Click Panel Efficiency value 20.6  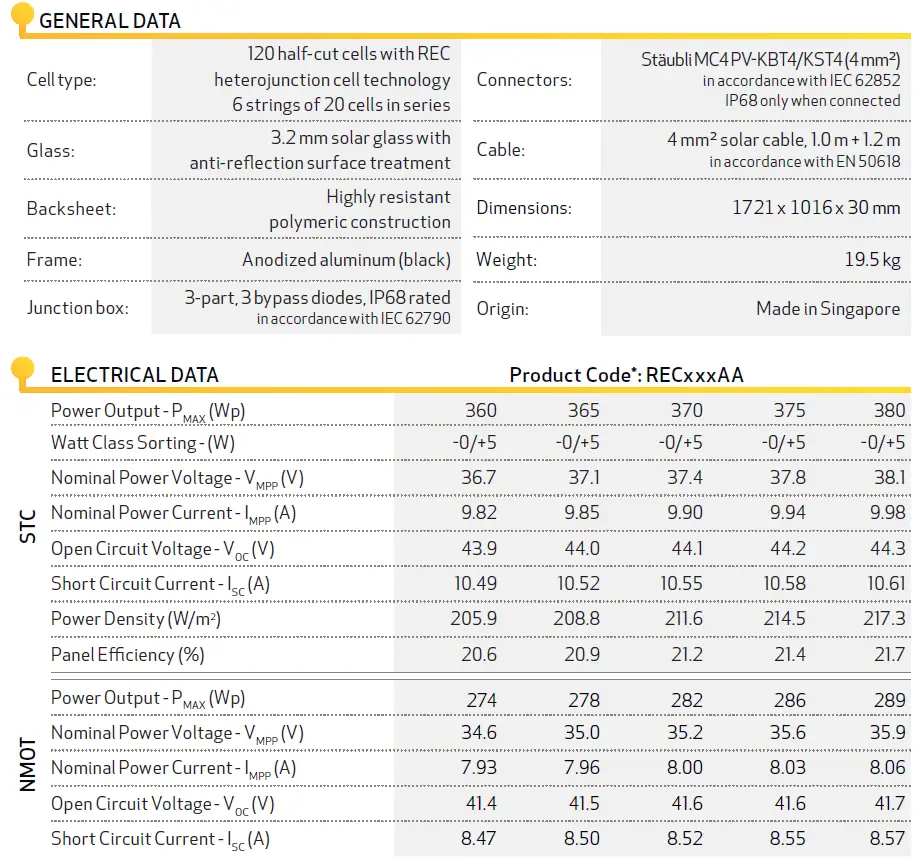click(479, 655)
